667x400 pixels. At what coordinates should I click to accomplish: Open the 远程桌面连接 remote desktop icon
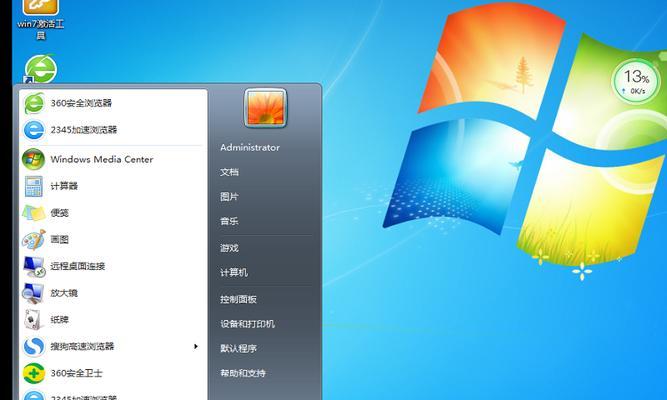[34, 266]
